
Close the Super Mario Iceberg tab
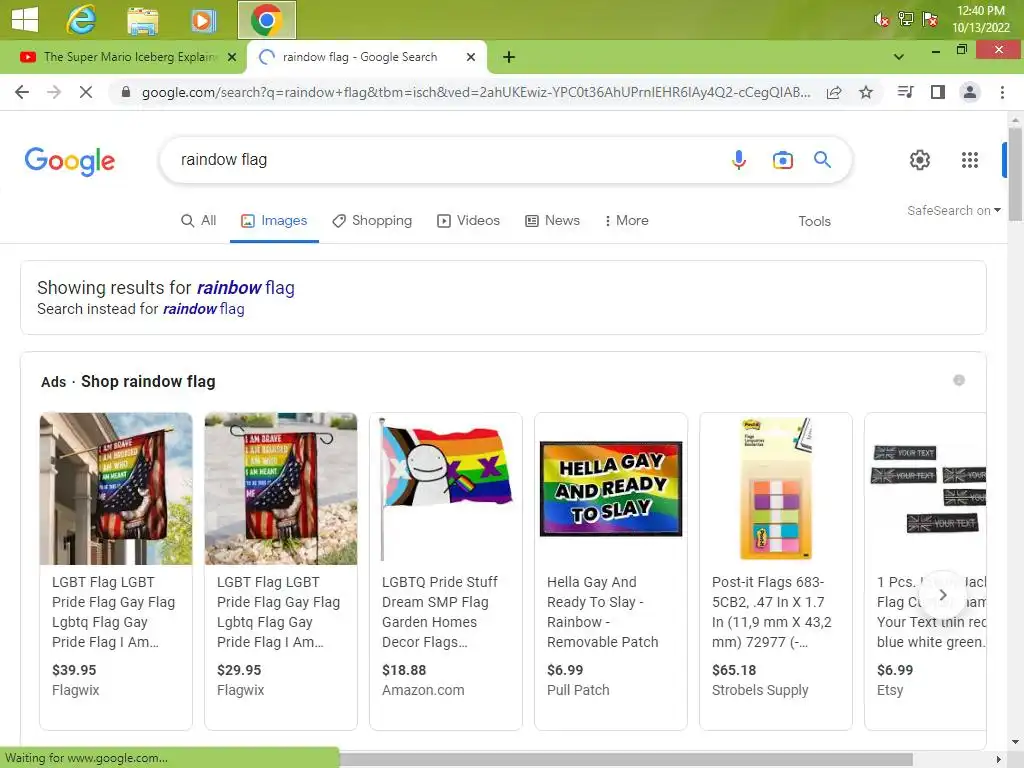[x=232, y=57]
